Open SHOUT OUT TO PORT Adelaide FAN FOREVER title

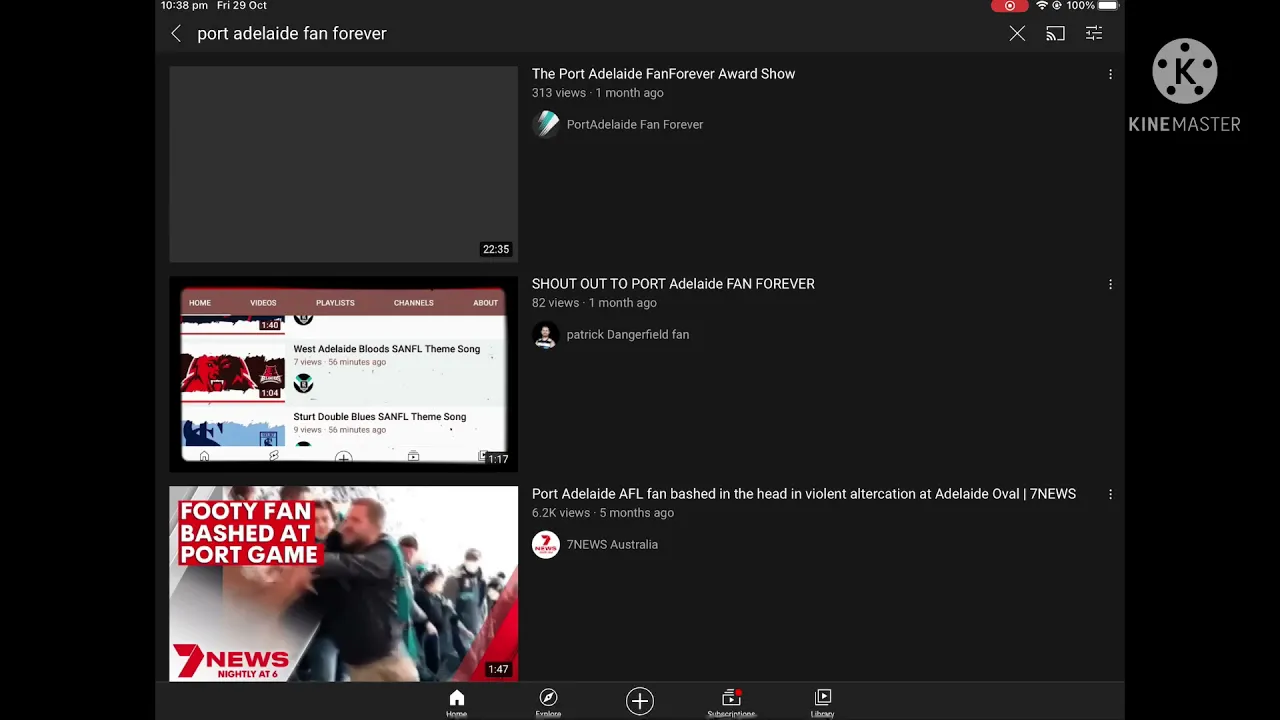[673, 284]
